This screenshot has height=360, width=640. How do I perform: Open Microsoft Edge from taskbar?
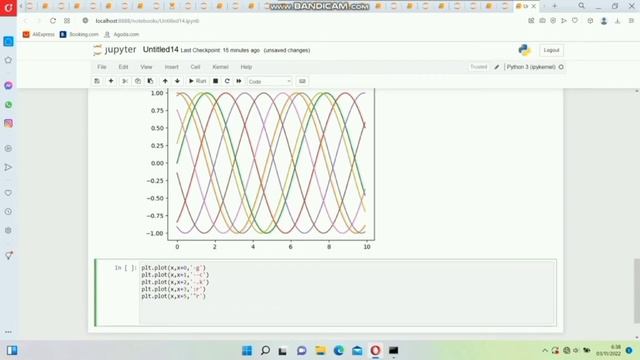[339, 350]
